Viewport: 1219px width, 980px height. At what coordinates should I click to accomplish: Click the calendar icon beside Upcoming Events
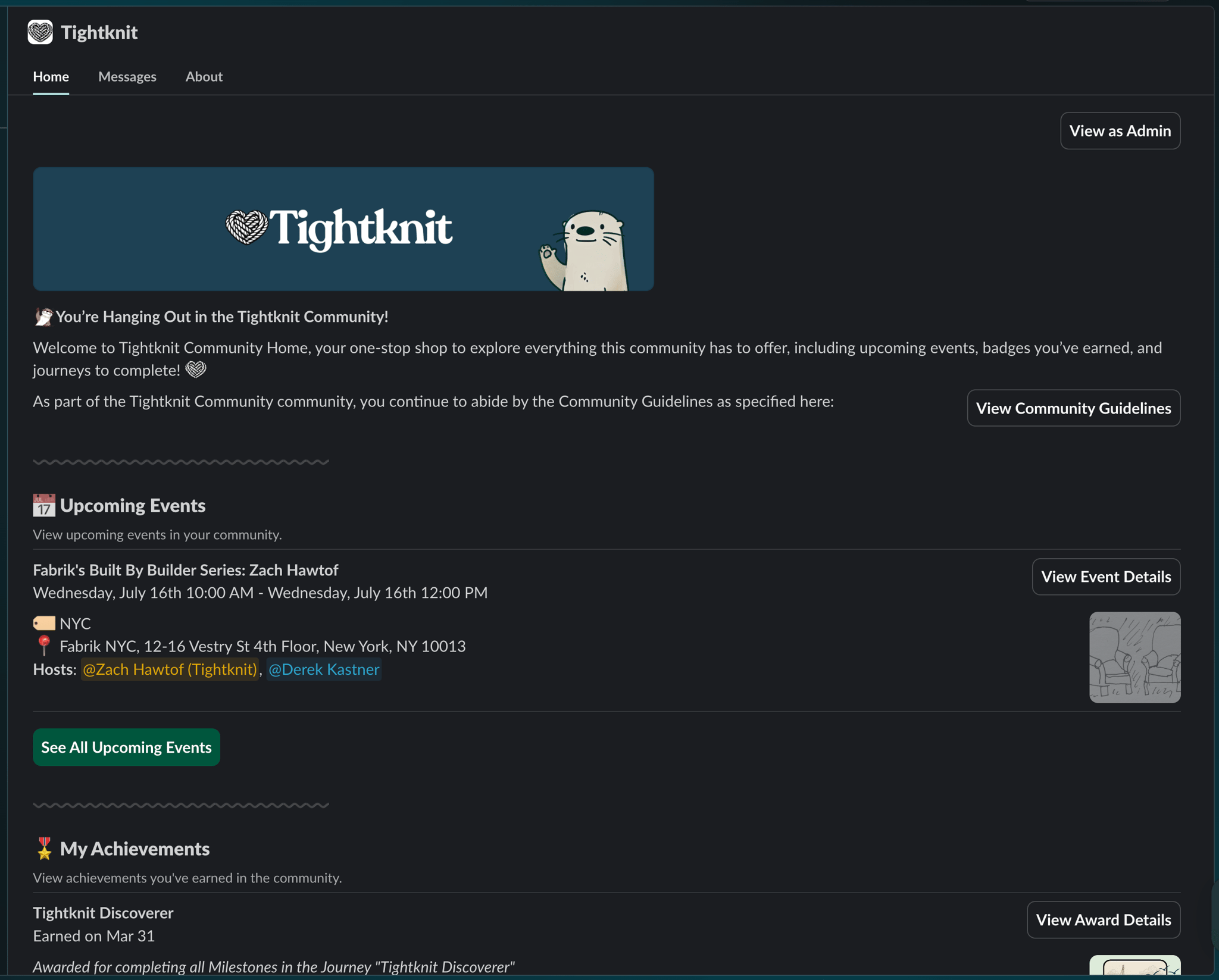pyautogui.click(x=43, y=505)
